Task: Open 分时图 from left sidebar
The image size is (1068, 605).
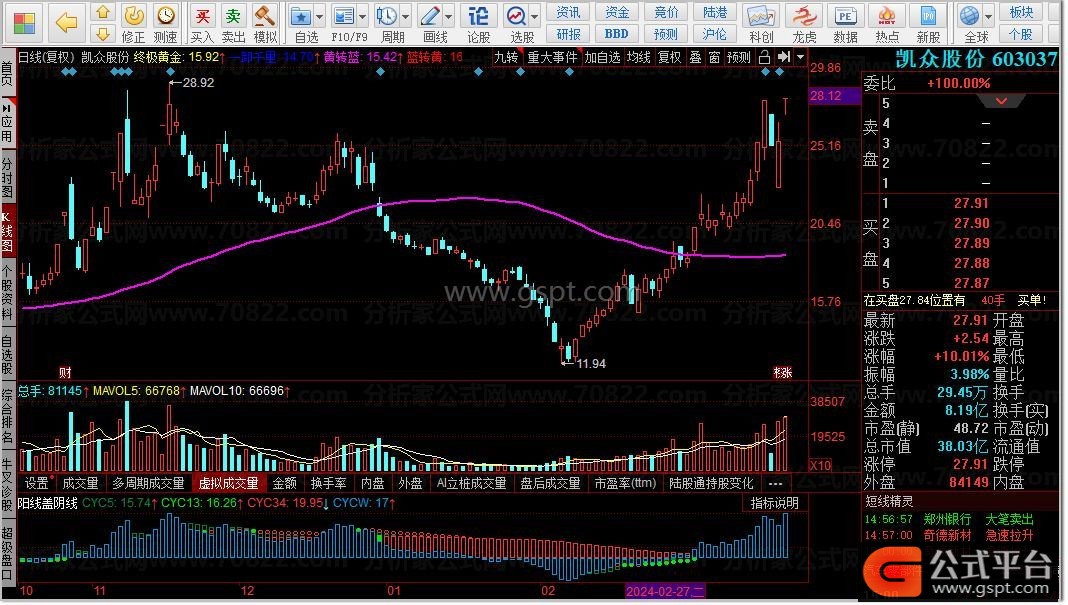Action: 7,179
